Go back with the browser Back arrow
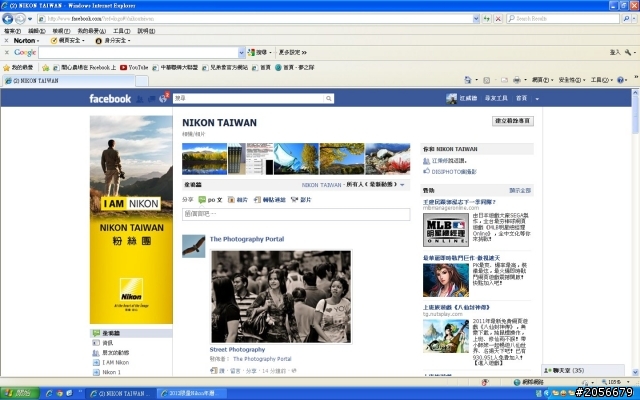 click(8, 18)
